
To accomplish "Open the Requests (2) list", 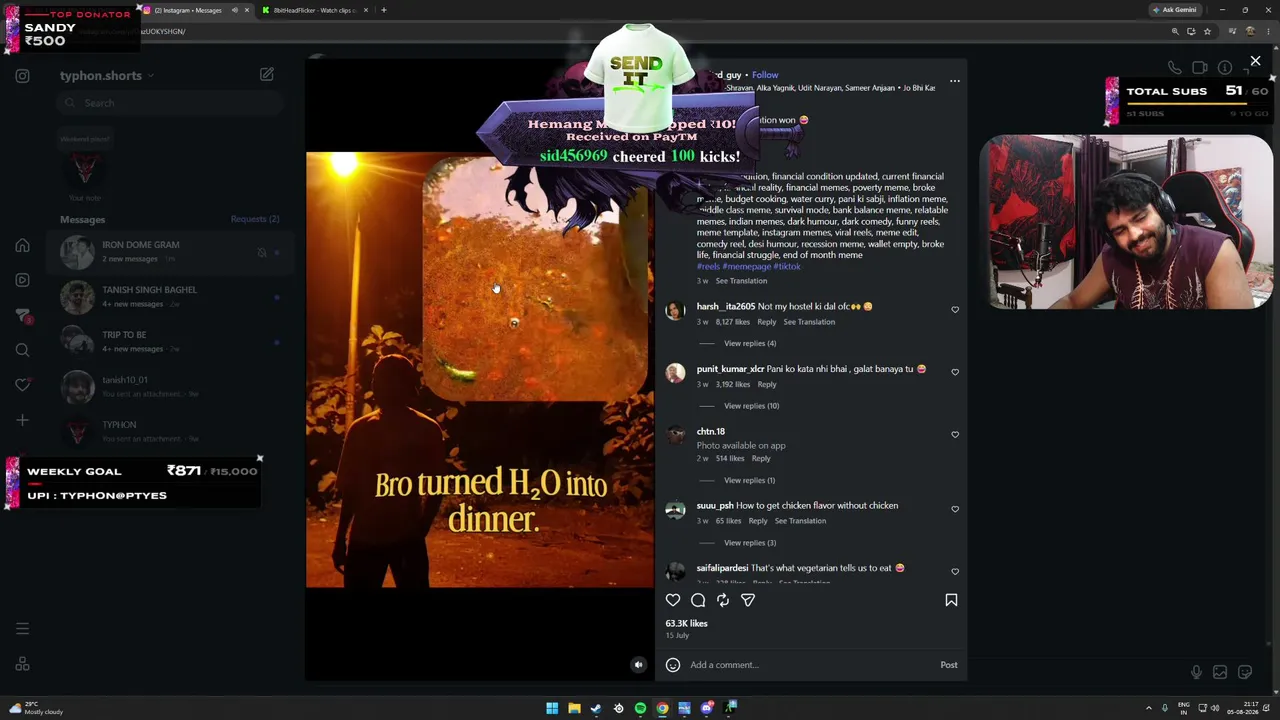I will click(255, 219).
